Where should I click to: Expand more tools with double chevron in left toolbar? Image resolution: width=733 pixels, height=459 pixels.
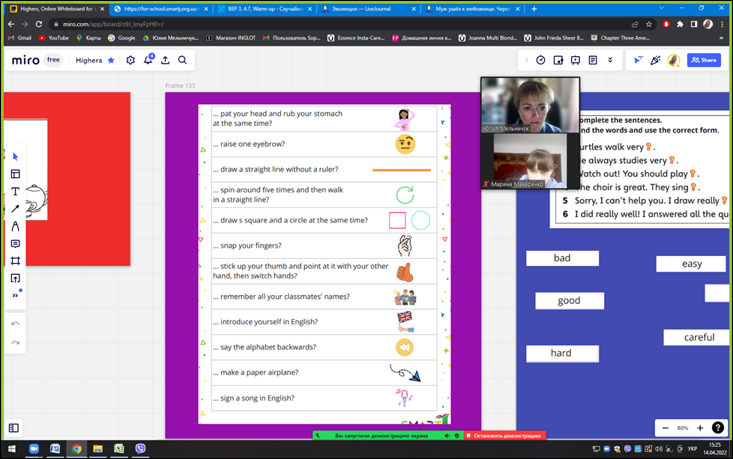click(x=15, y=295)
